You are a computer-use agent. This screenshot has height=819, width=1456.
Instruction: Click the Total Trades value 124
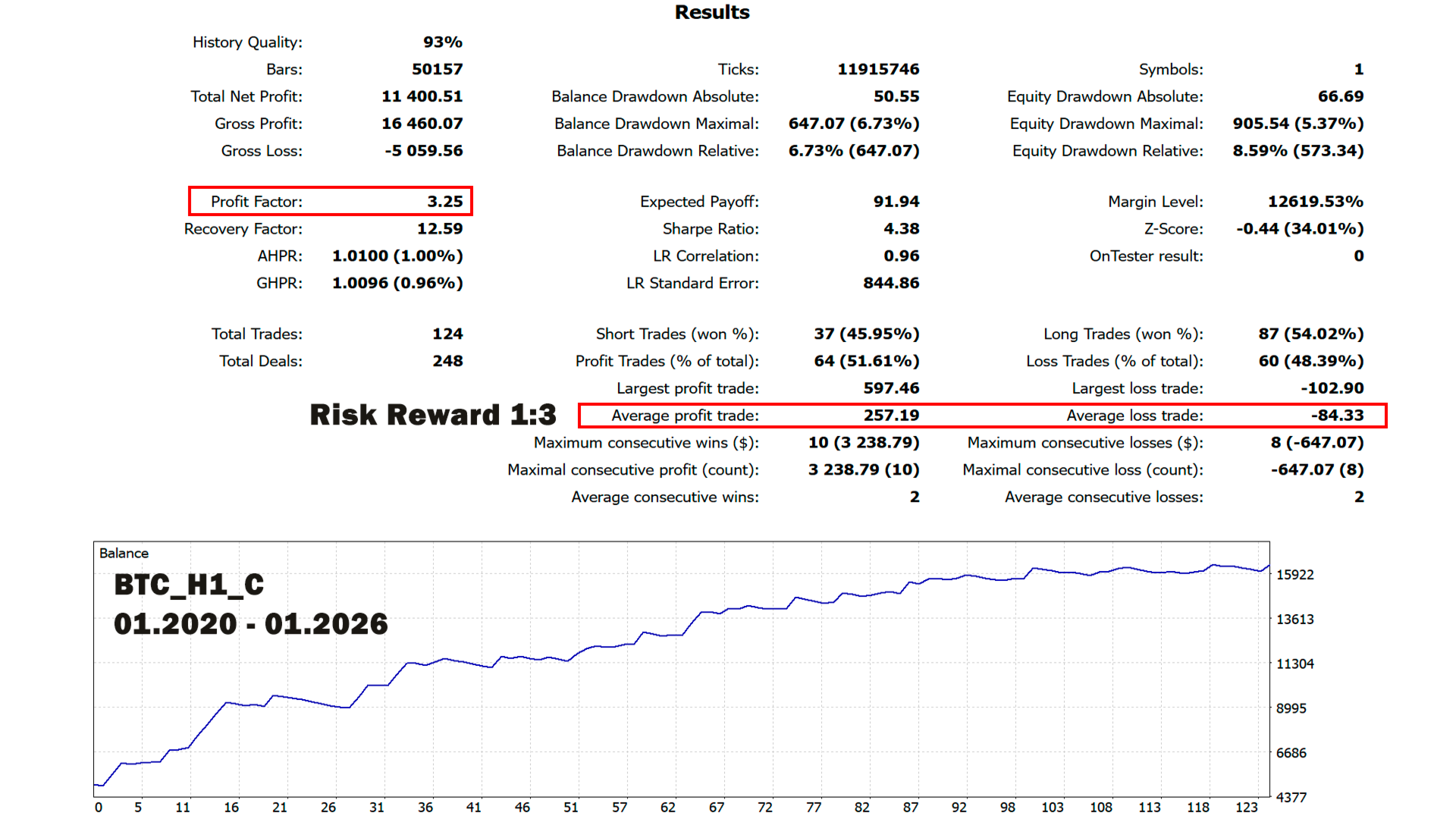tap(447, 334)
